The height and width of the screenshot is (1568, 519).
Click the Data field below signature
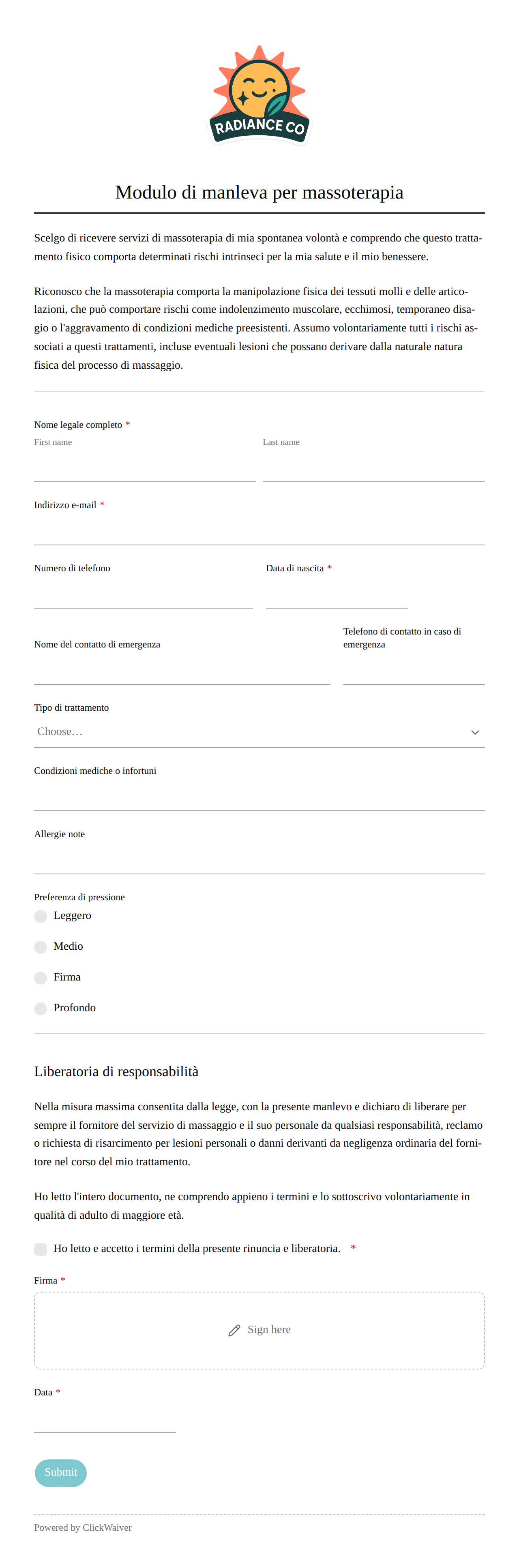click(105, 1418)
